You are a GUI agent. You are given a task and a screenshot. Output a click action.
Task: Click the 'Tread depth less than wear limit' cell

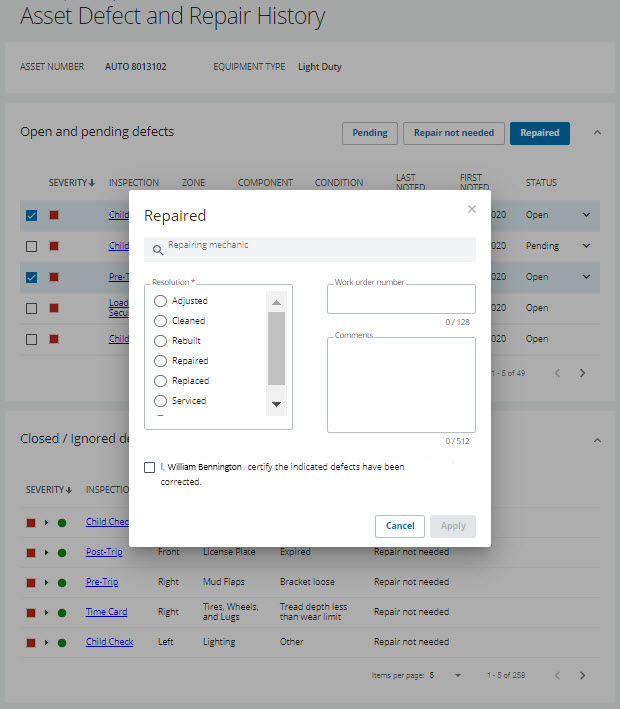pos(313,612)
